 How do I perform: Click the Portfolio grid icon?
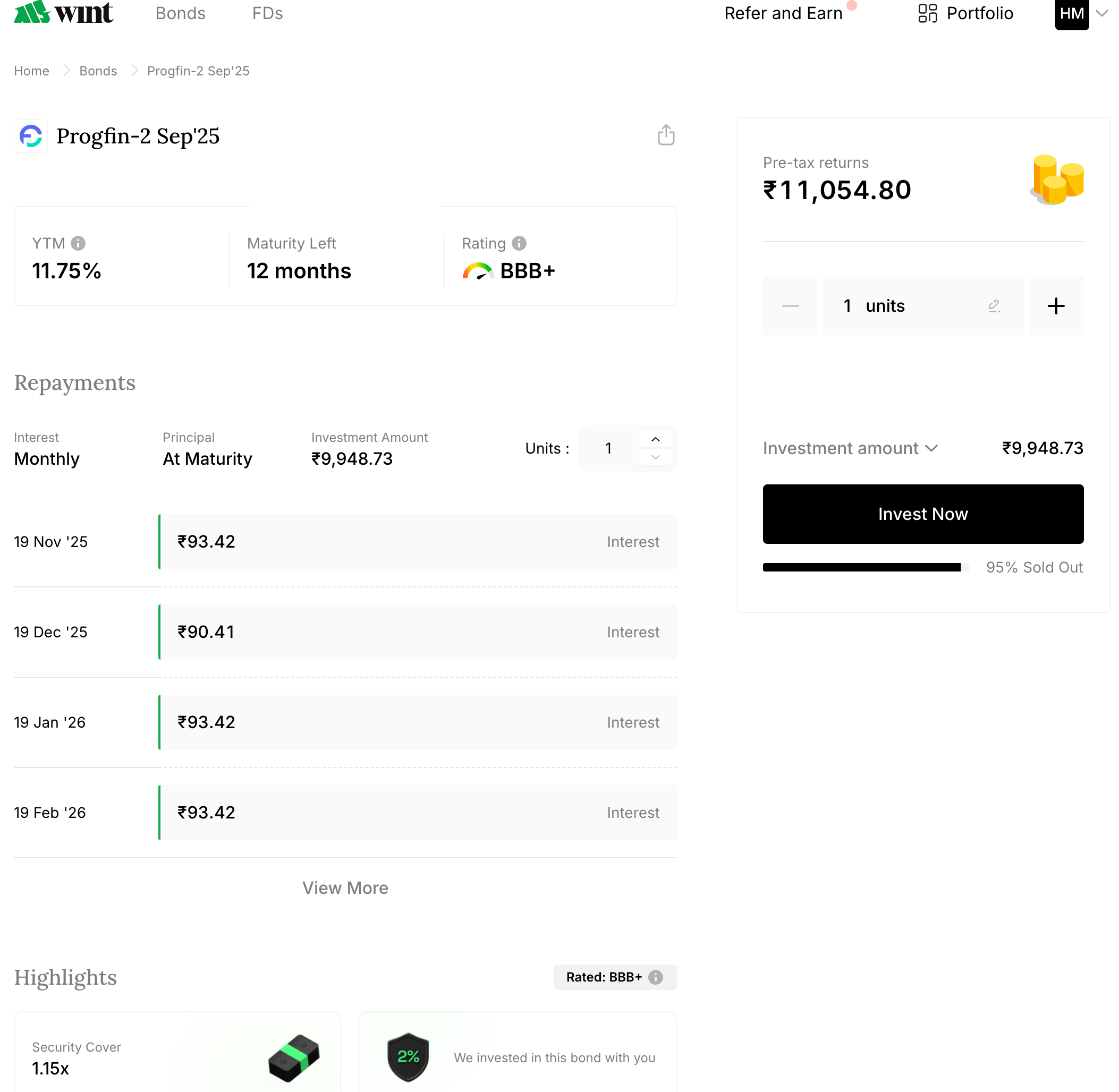[x=927, y=13]
